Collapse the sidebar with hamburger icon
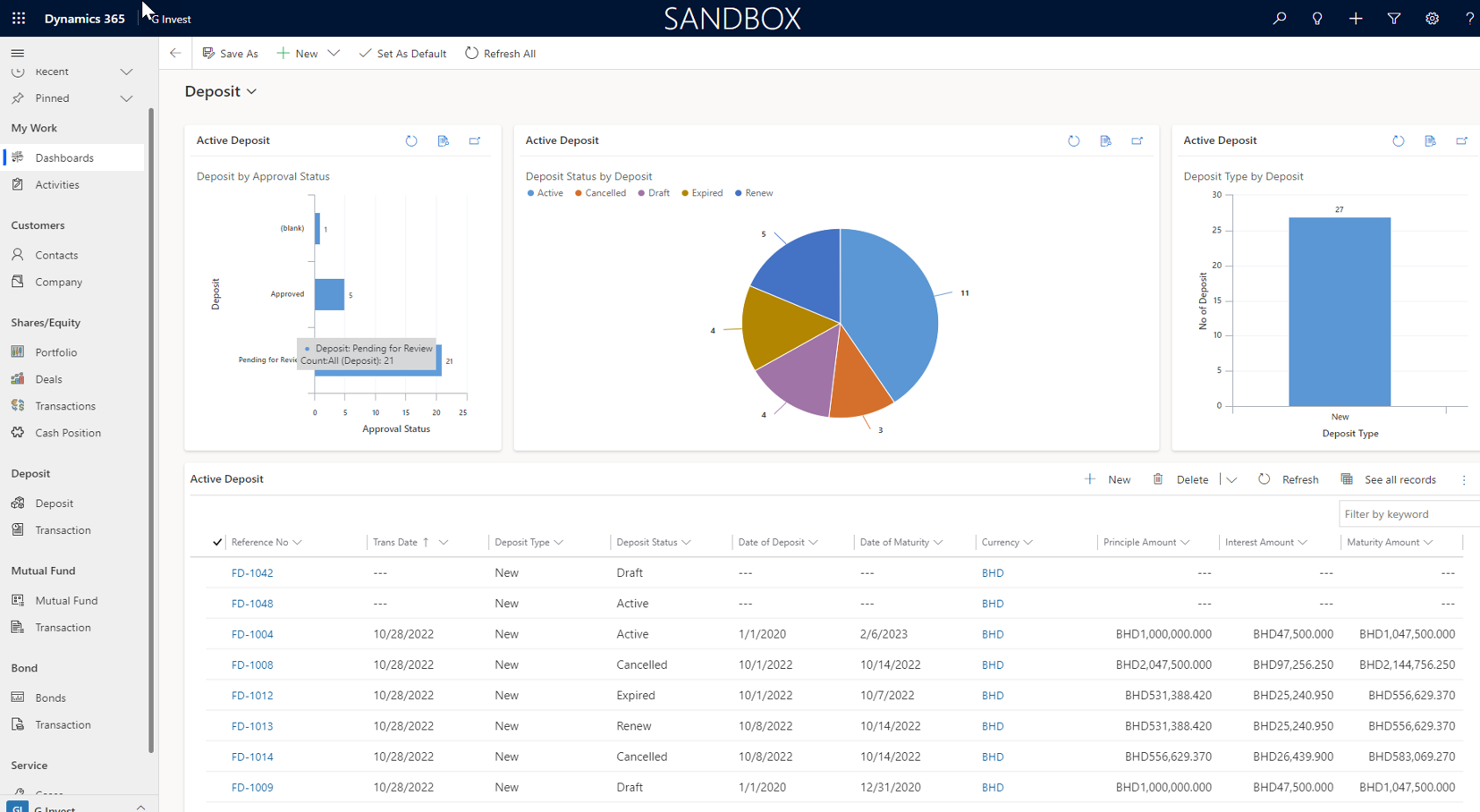This screenshot has height=812, width=1480. tap(17, 53)
